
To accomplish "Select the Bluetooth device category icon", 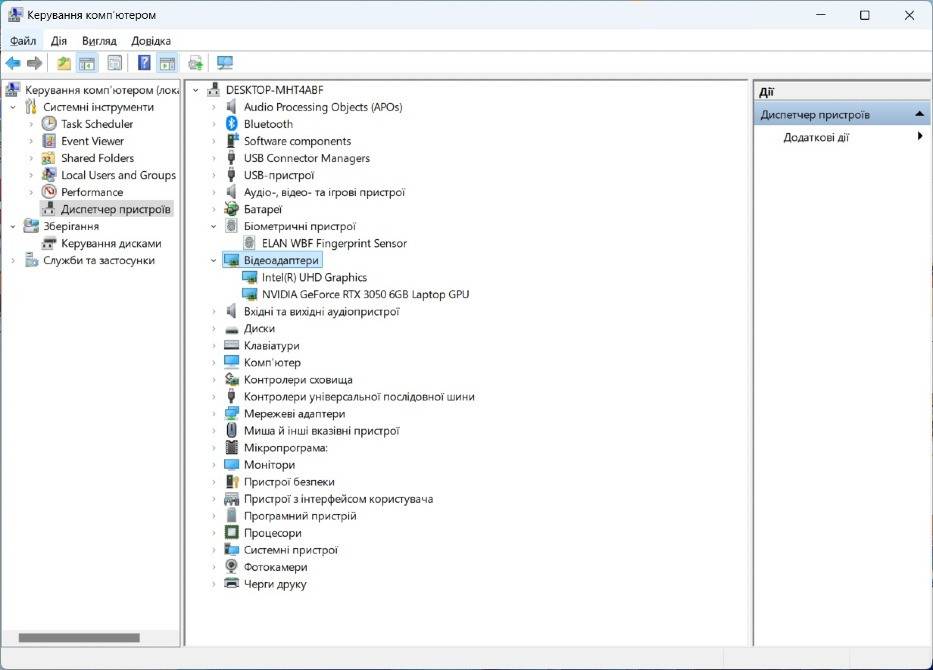I will [x=232, y=124].
